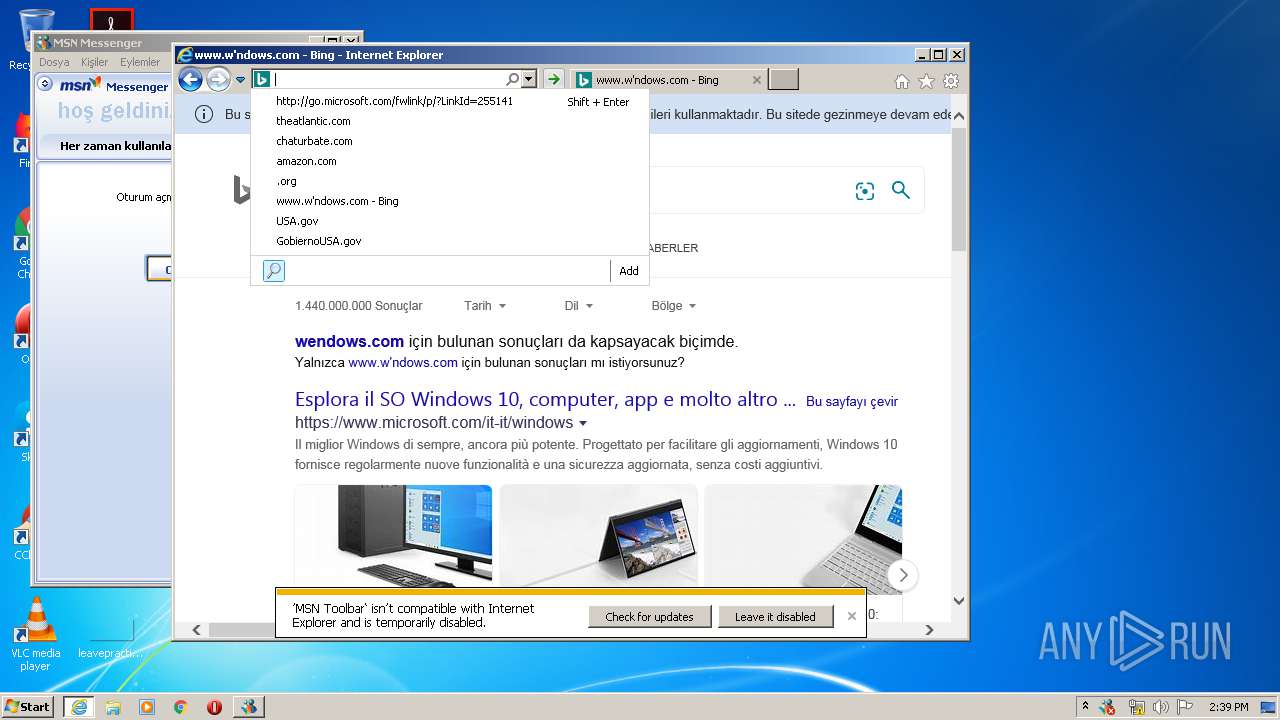Click Add search provider button
The image size is (1280, 720).
629,271
